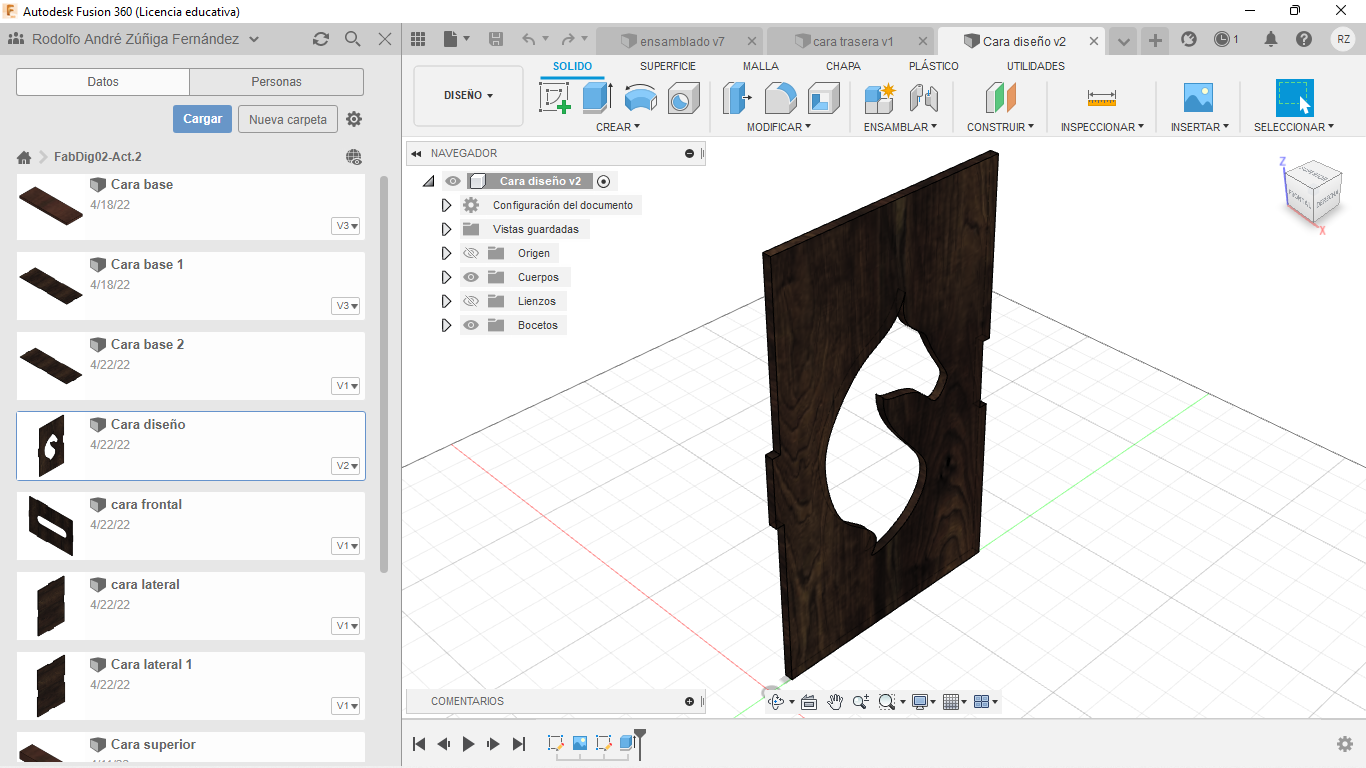Click the refresh icon in data panel

pyautogui.click(x=320, y=39)
